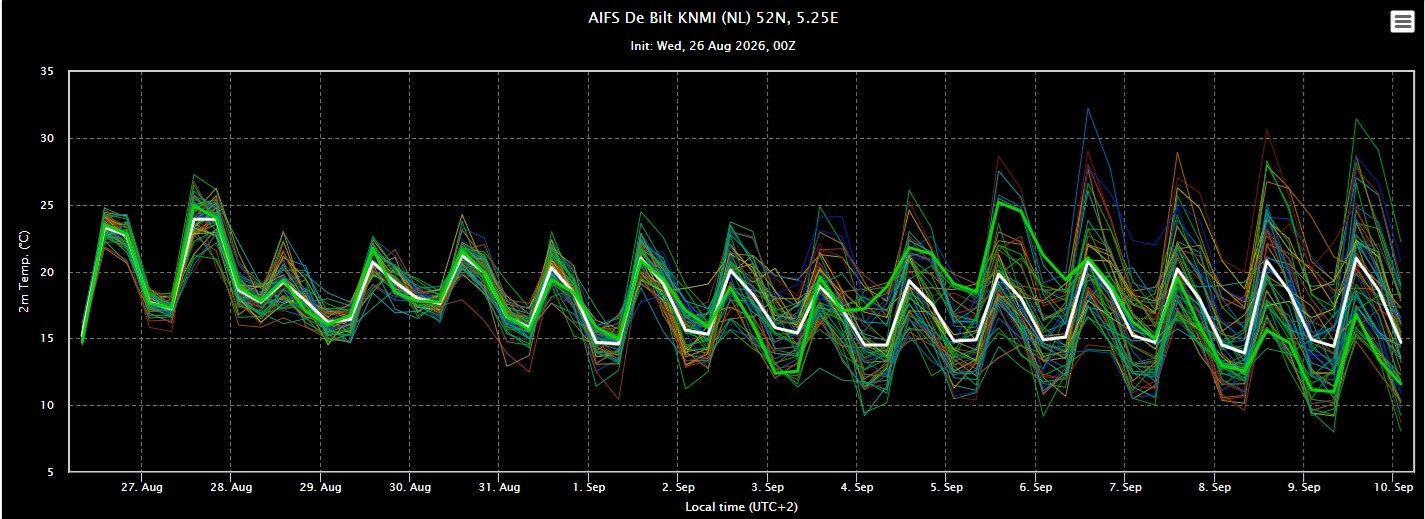This screenshot has width=1425, height=519.
Task: Open the chart context hamburger menu
Action: [x=1402, y=22]
